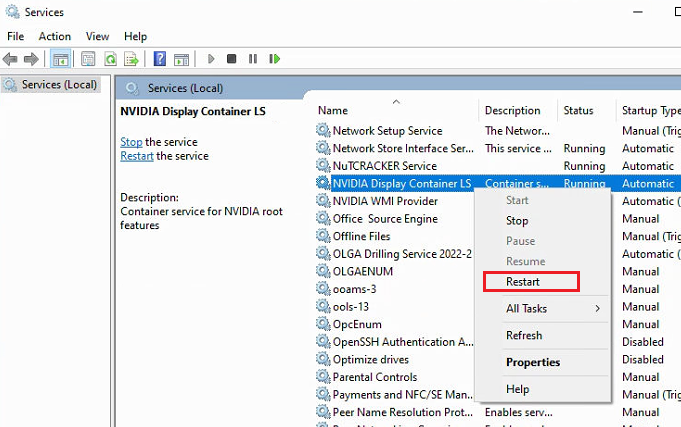Choose Restart from the context menu
681x427 pixels.
[x=523, y=283]
